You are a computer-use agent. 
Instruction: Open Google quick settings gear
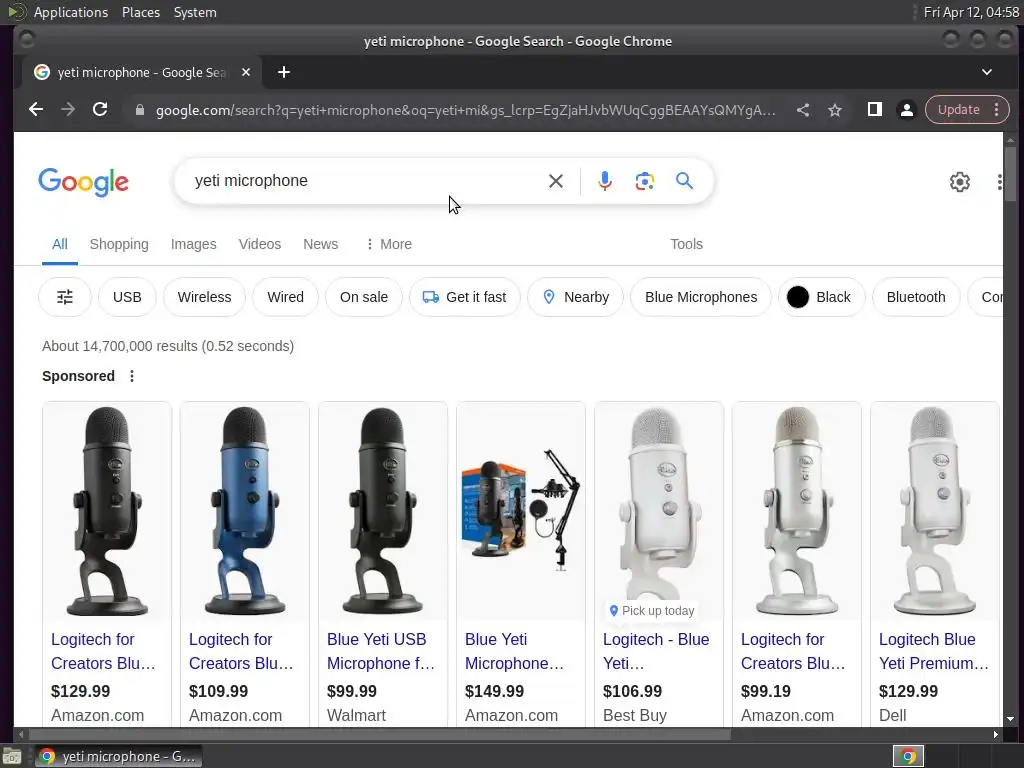(x=959, y=182)
